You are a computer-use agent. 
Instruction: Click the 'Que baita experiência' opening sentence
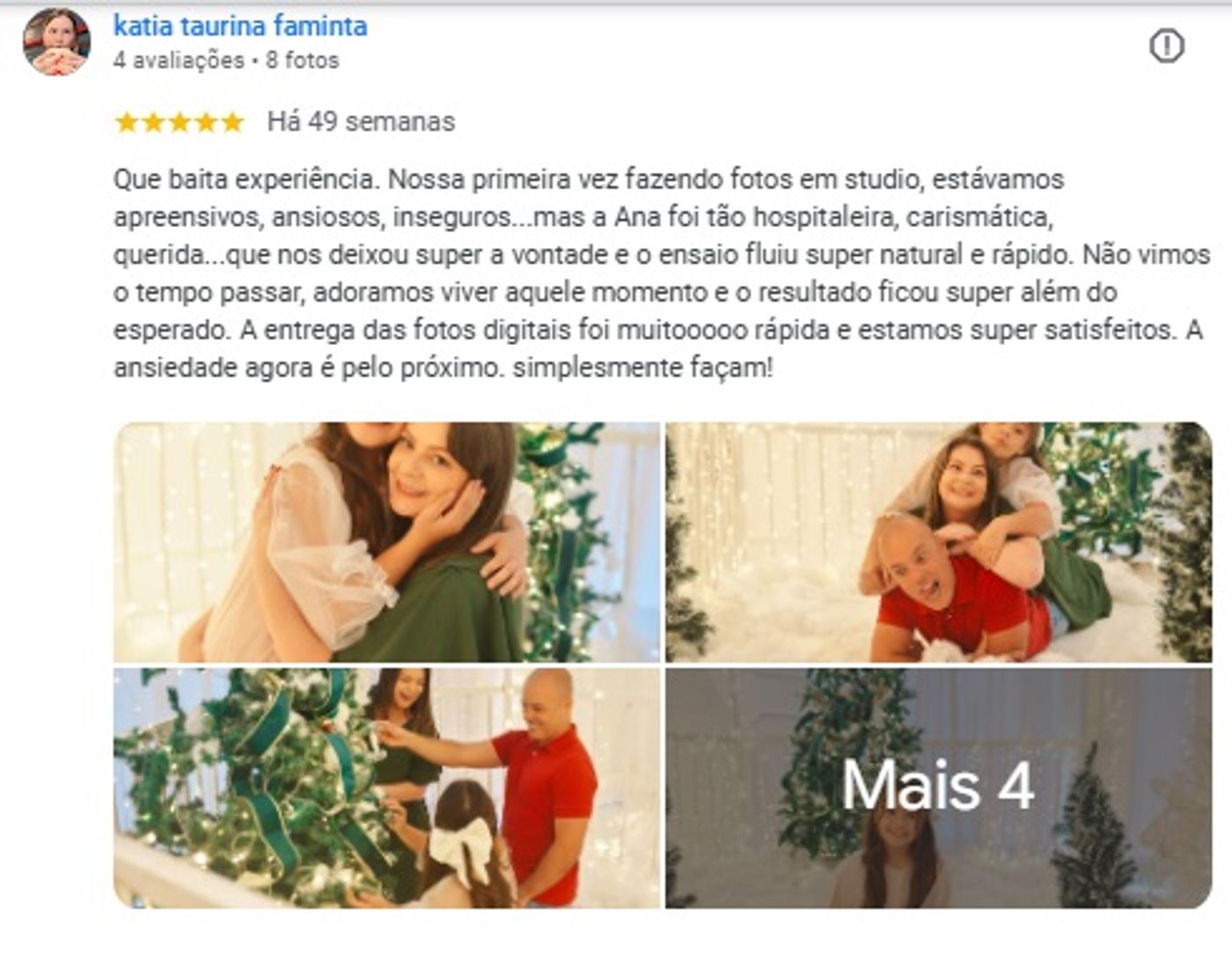click(246, 180)
